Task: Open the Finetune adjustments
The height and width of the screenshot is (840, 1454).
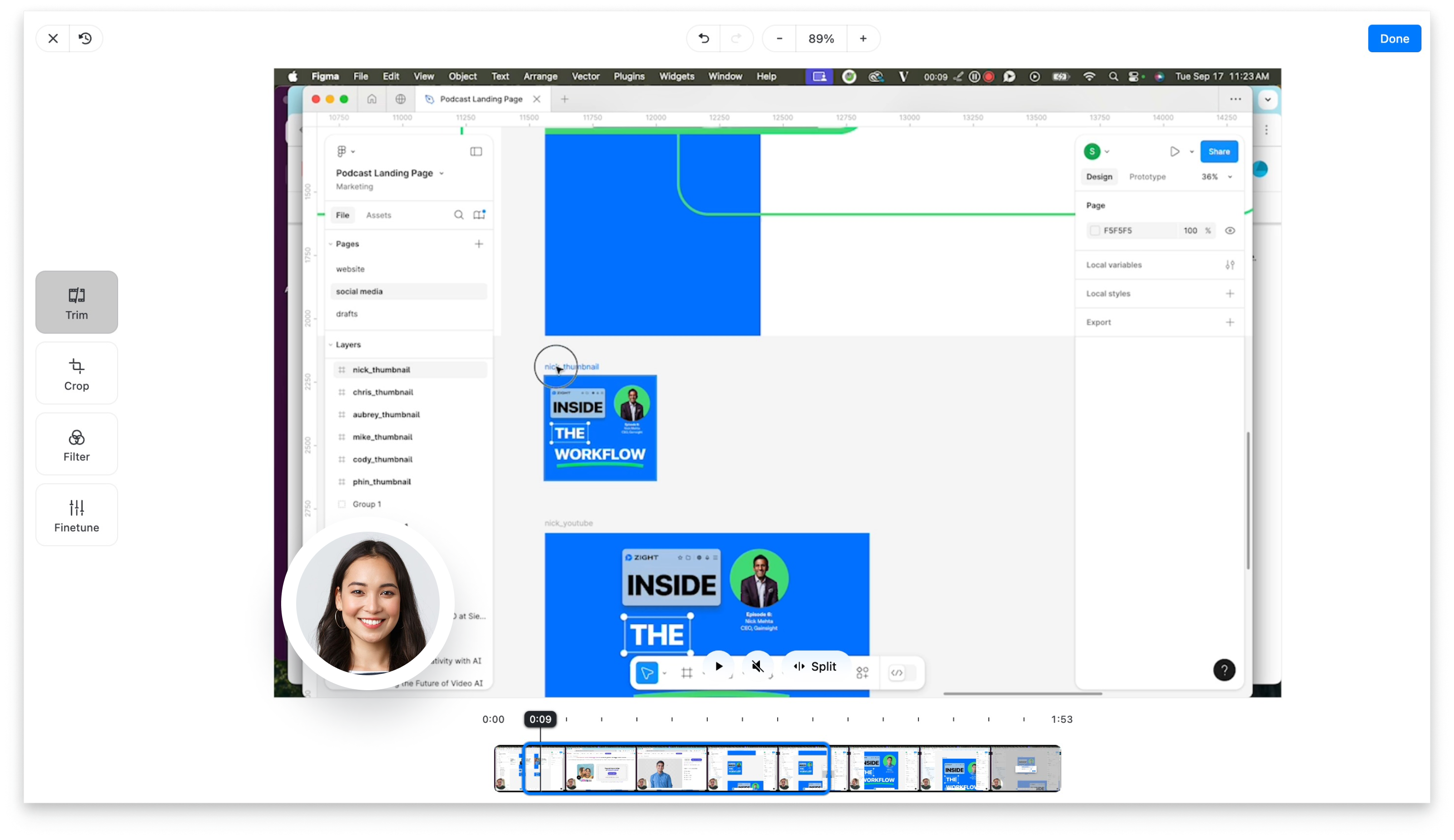Action: point(76,515)
